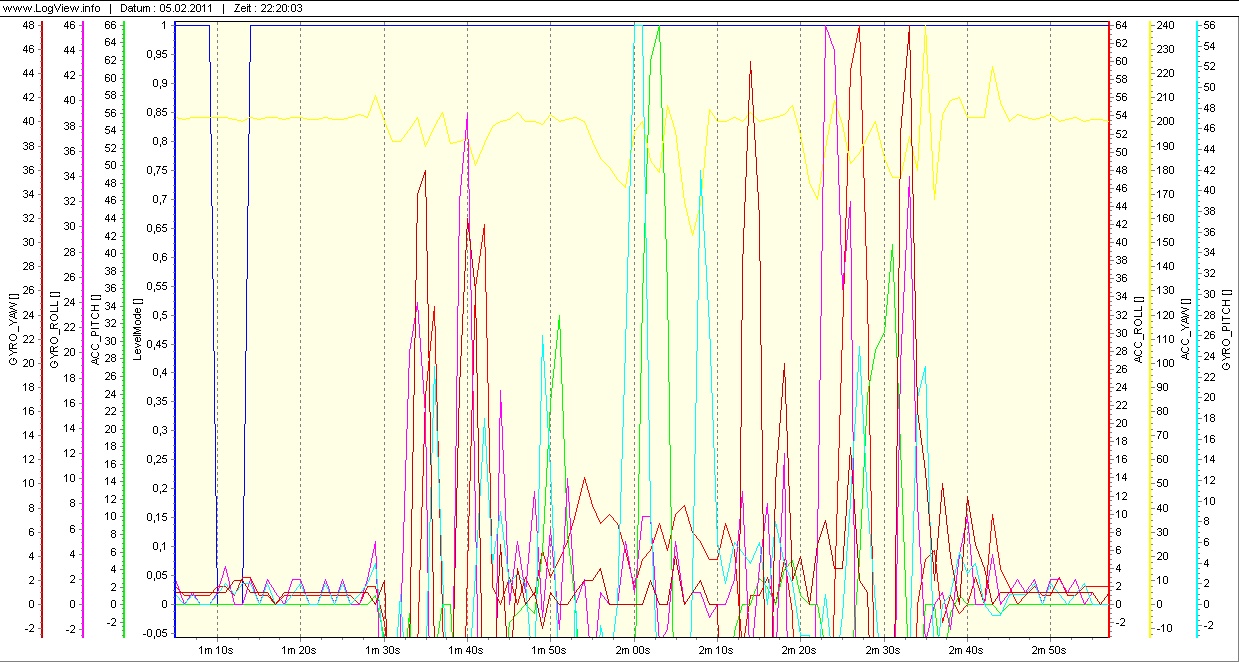Viewport: 1239px width, 662px height.
Task: Select the ACC_ROLL [] axis label
Action: coord(1138,331)
